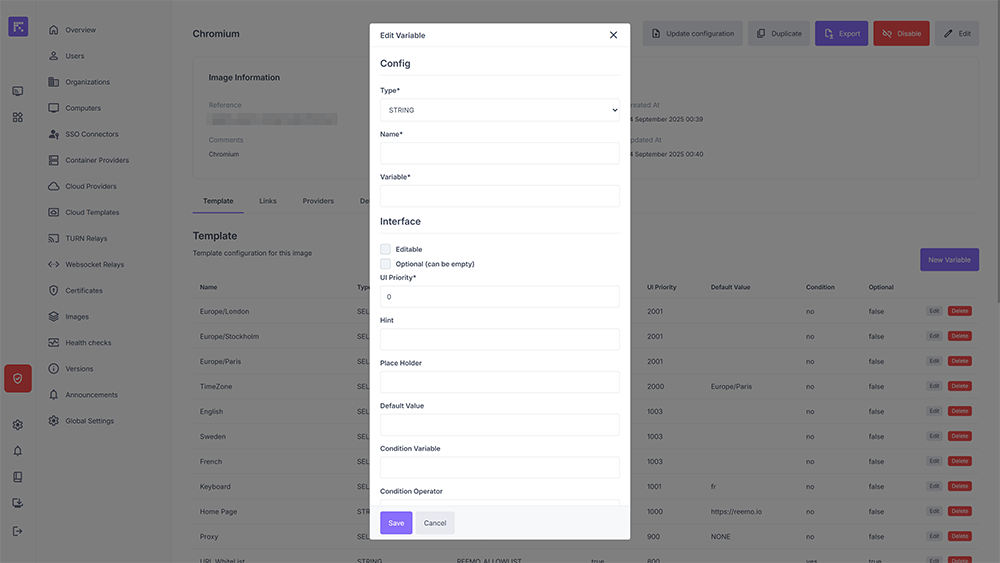1000x563 pixels.
Task: Close the Edit Variable dialog
Action: (x=613, y=35)
